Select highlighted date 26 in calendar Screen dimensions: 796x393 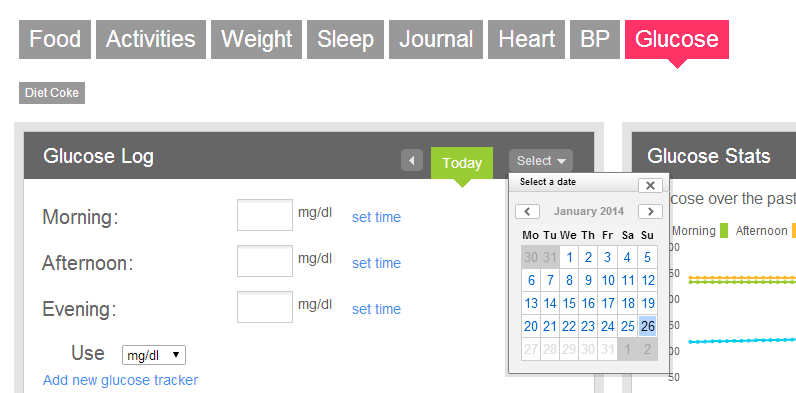[647, 326]
